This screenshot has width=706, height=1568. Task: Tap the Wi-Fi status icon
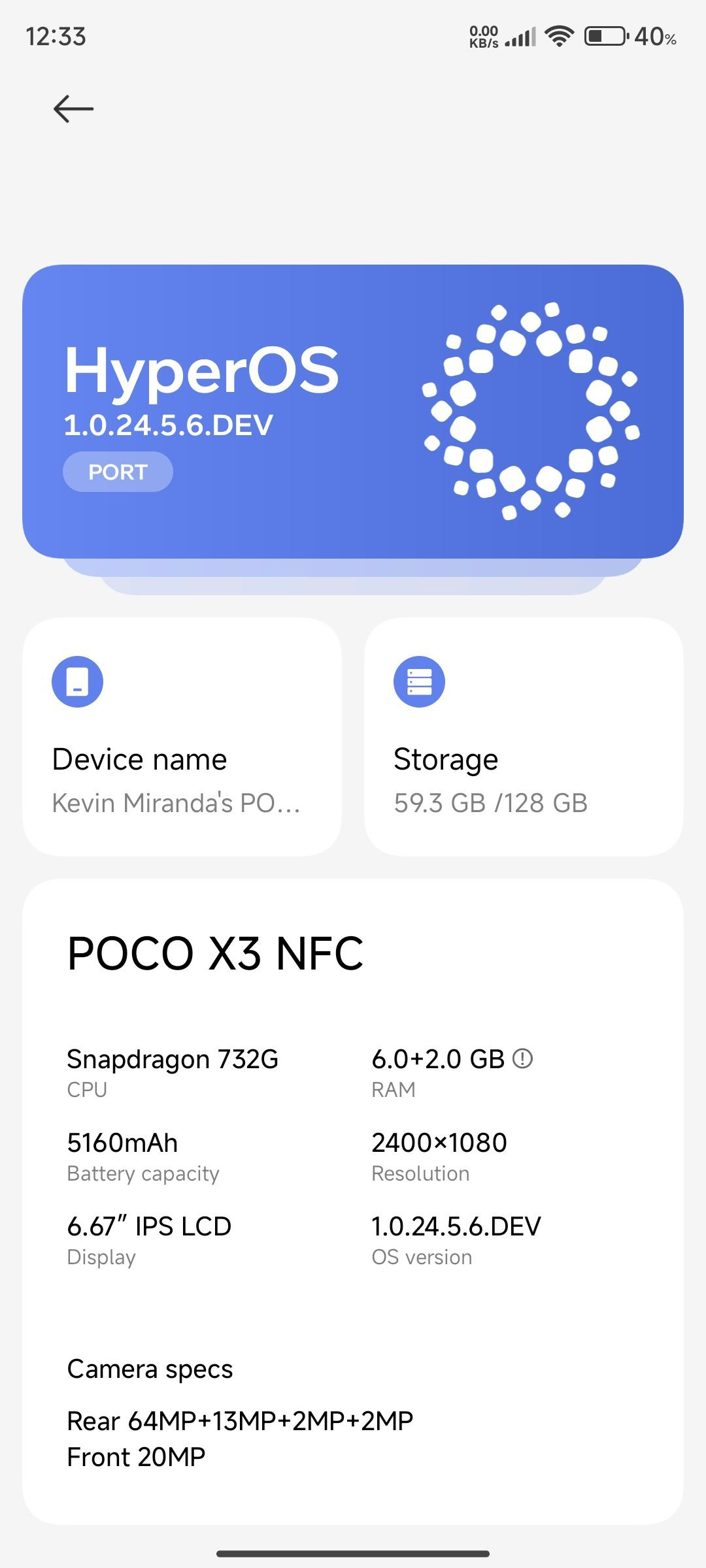click(559, 36)
